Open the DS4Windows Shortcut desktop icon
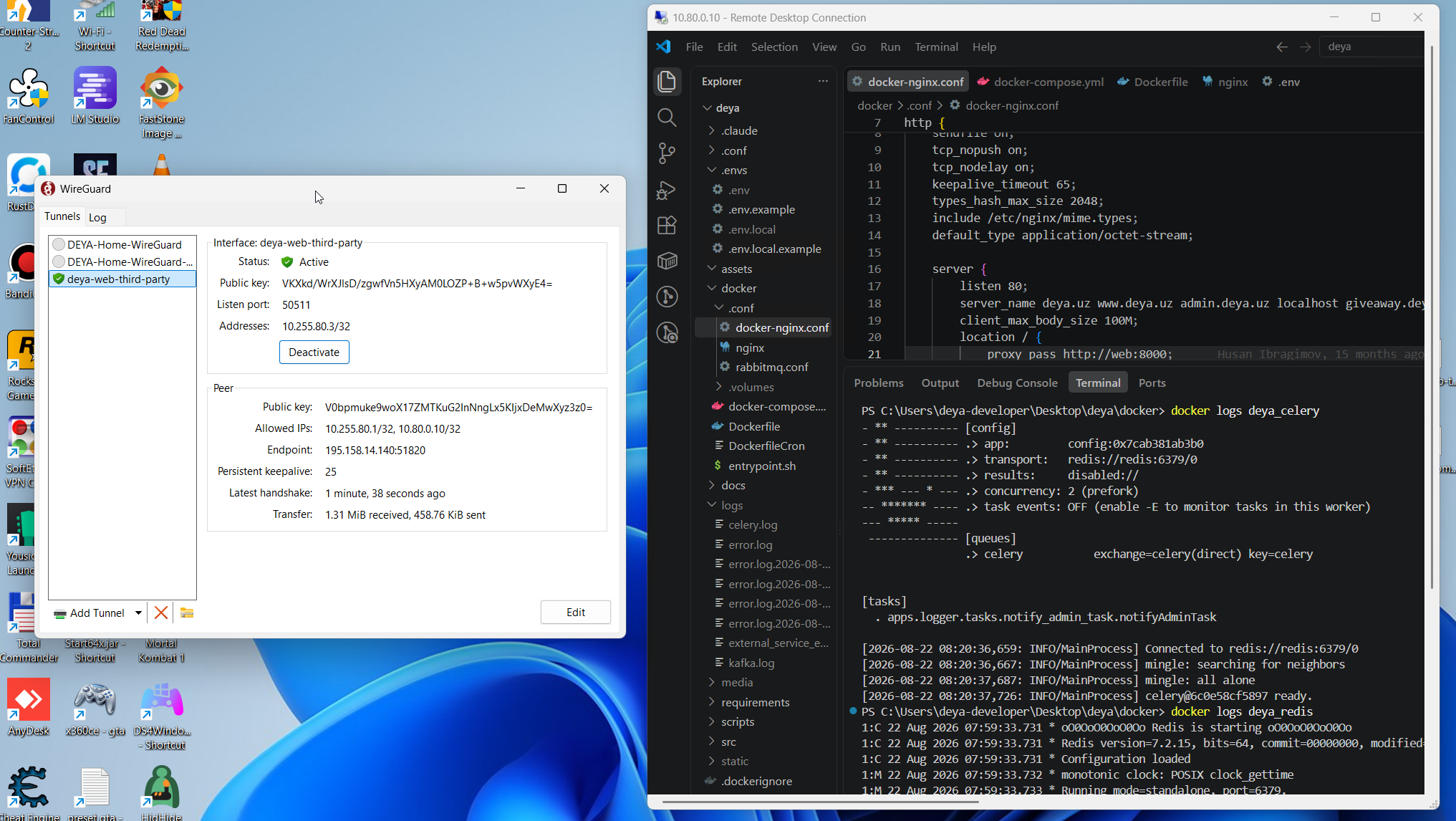 coord(162,716)
